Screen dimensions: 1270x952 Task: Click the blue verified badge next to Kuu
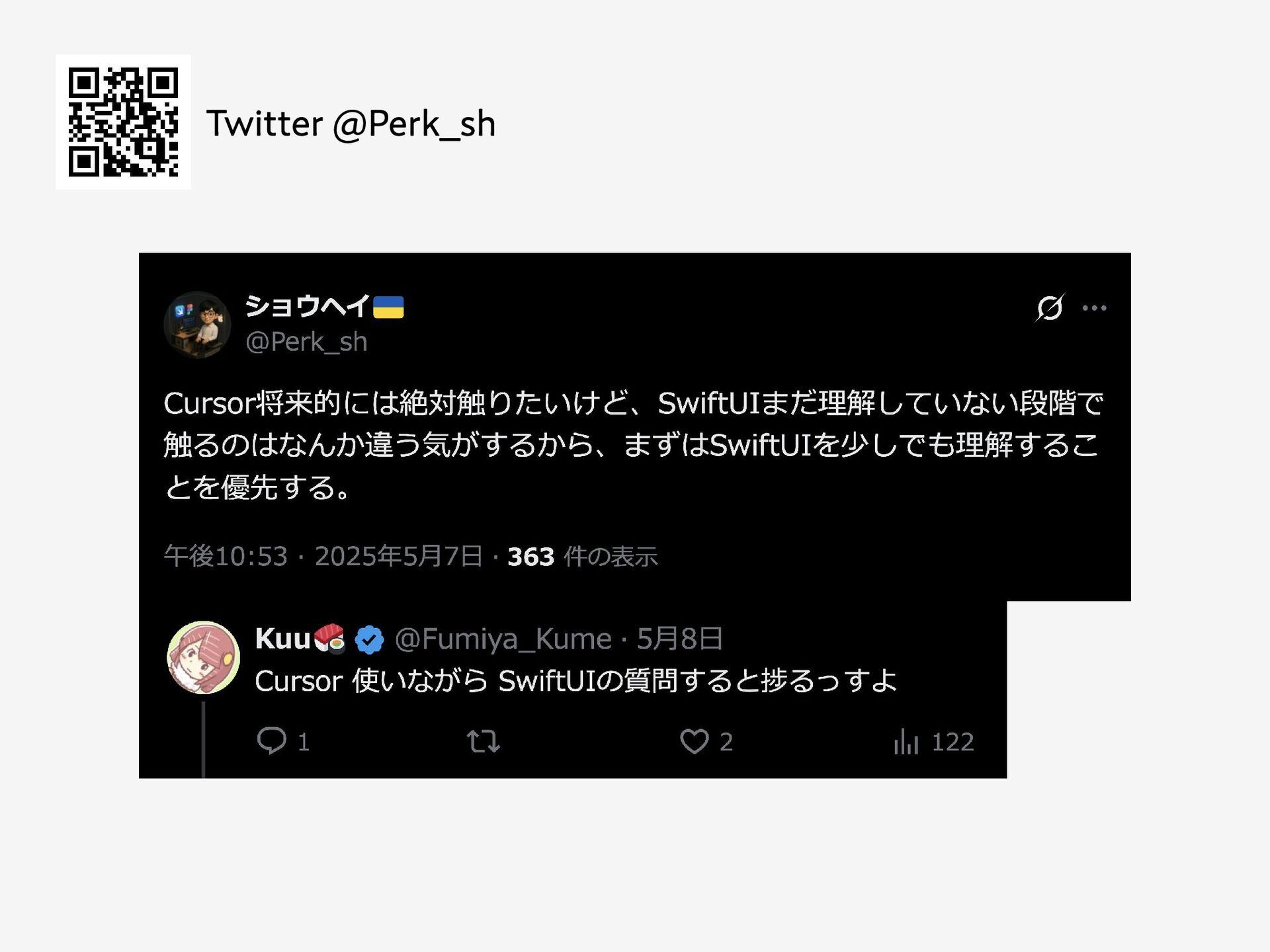pyautogui.click(x=369, y=639)
